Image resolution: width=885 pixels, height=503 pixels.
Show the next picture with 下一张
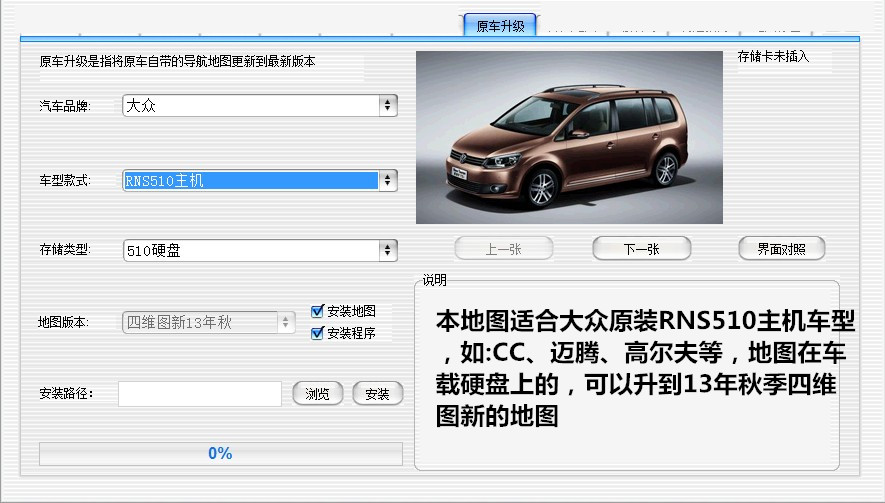pos(642,249)
